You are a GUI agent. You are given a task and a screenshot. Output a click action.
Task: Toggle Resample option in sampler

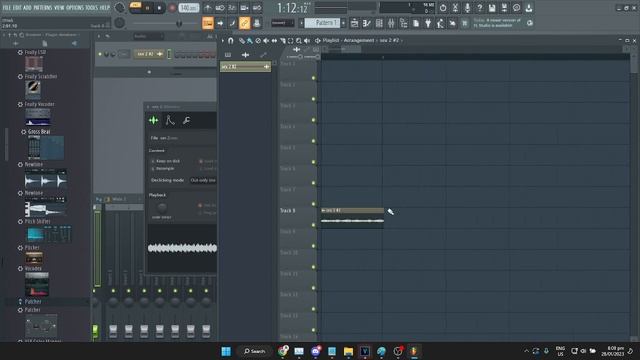click(x=163, y=168)
